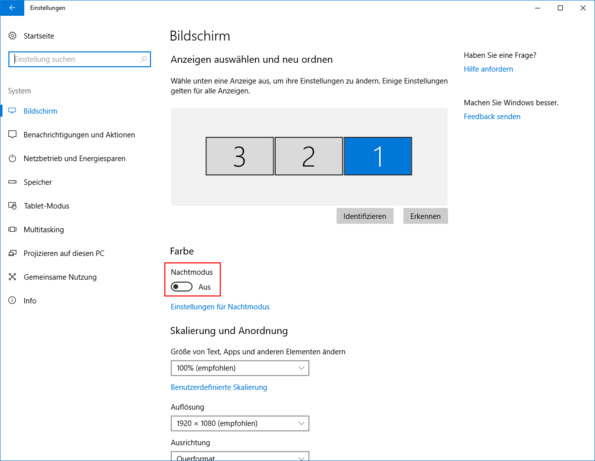The image size is (595, 461).
Task: Click the Benachrichtigungen und Aktionen icon
Action: pos(13,135)
